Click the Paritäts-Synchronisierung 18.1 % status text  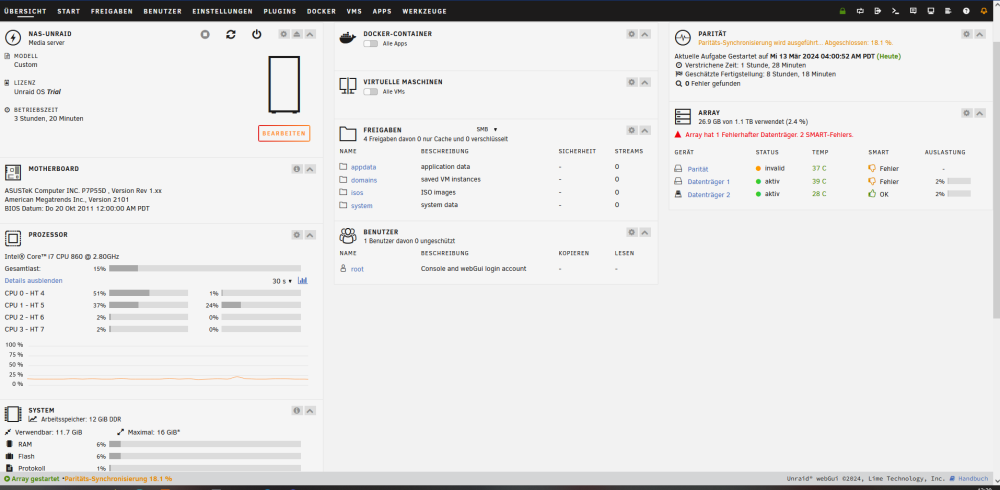119,479
